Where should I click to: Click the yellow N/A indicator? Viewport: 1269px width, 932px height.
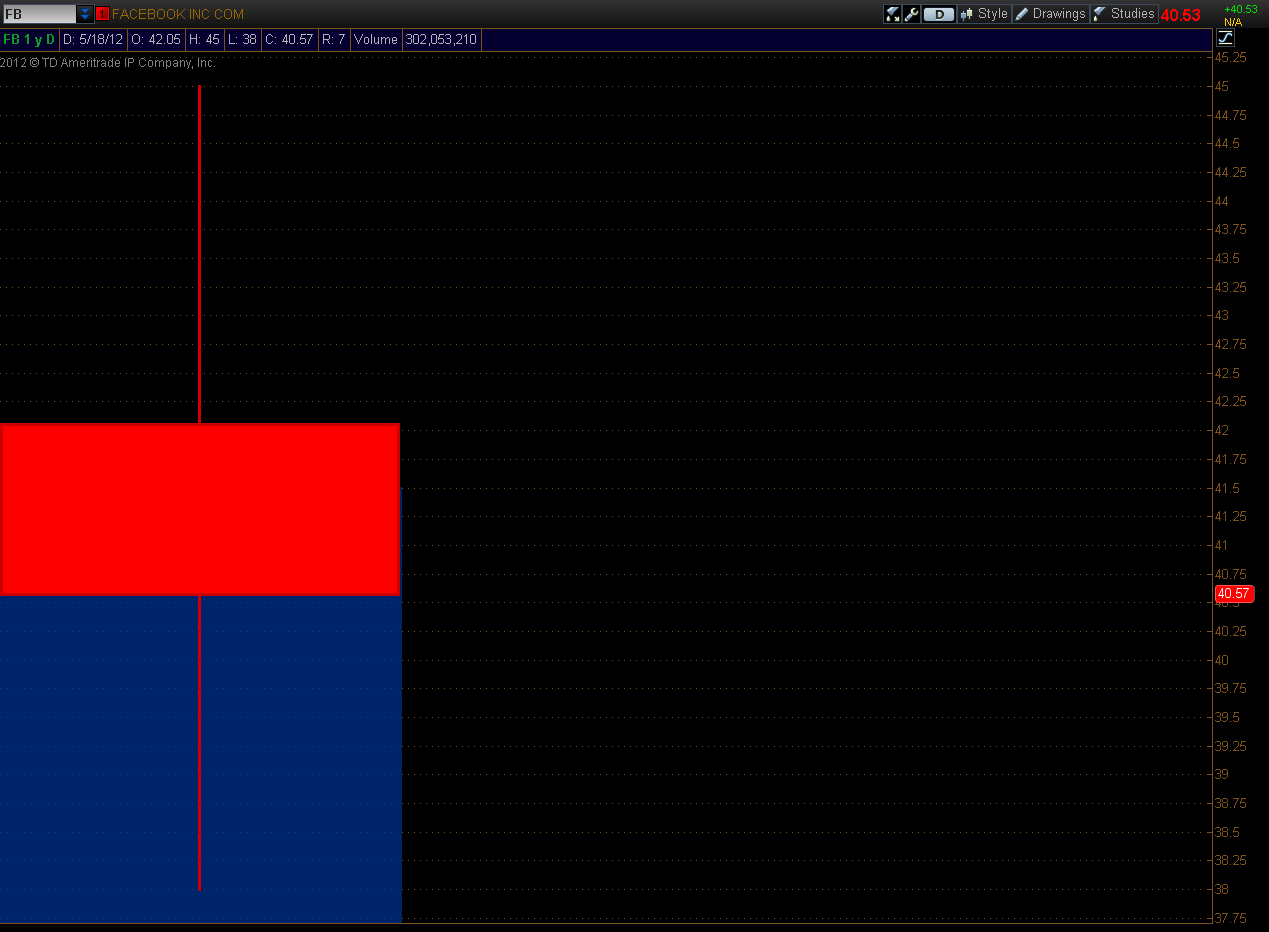click(1233, 21)
